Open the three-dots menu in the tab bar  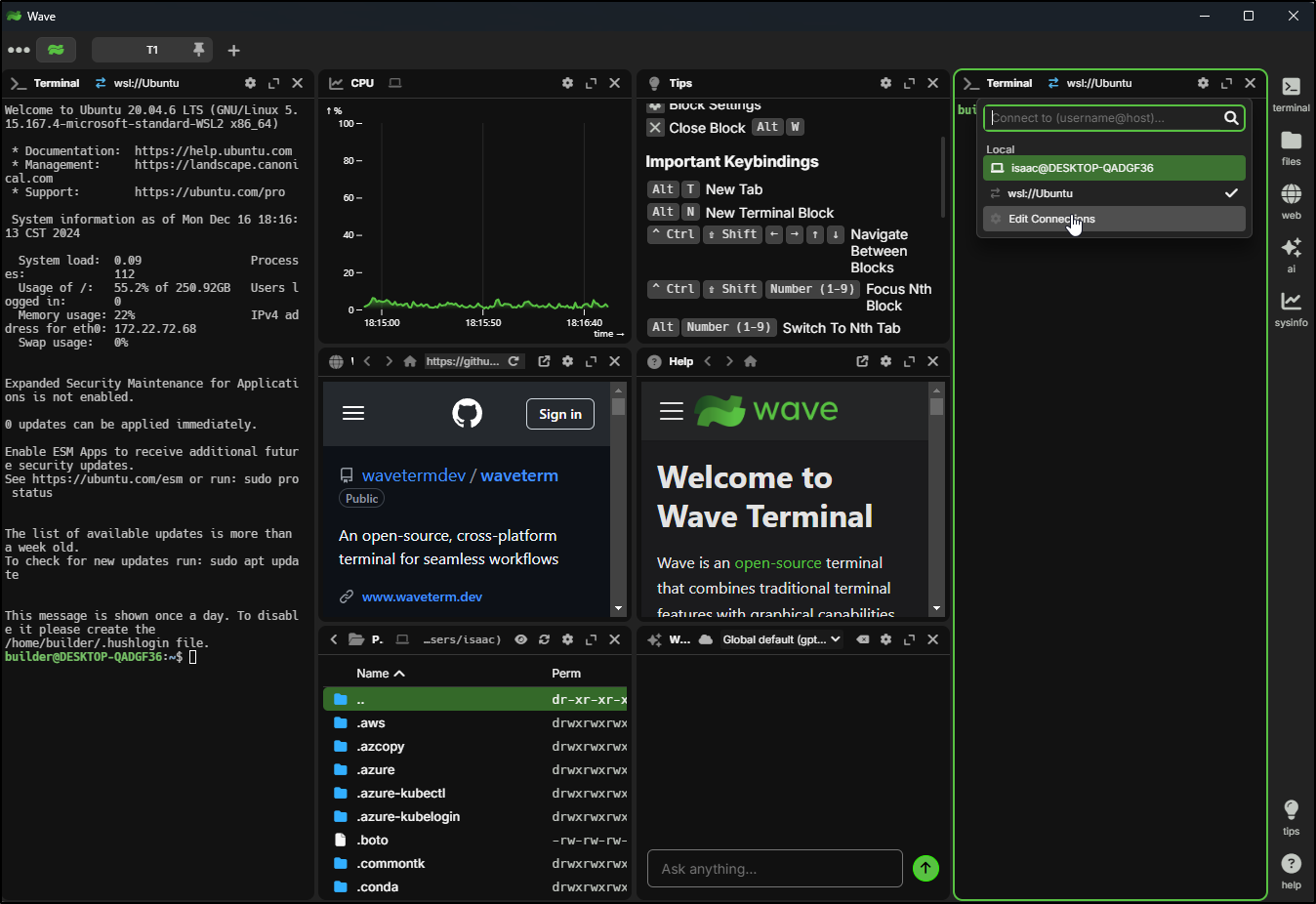click(19, 50)
